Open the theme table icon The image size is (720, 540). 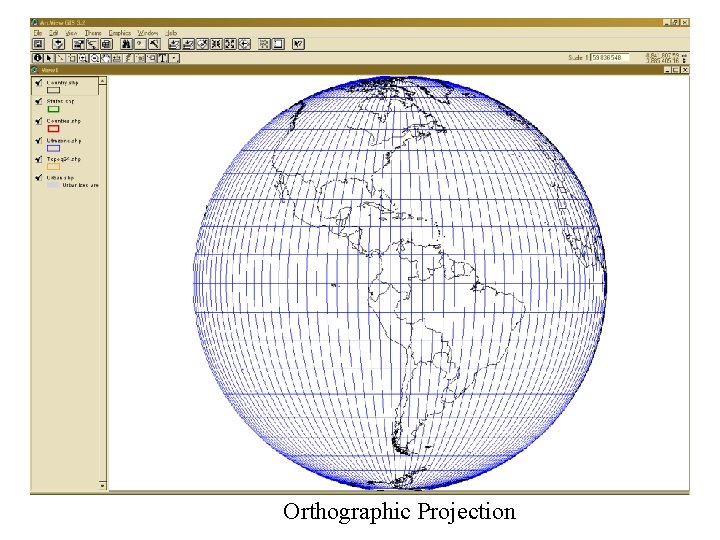[x=106, y=44]
